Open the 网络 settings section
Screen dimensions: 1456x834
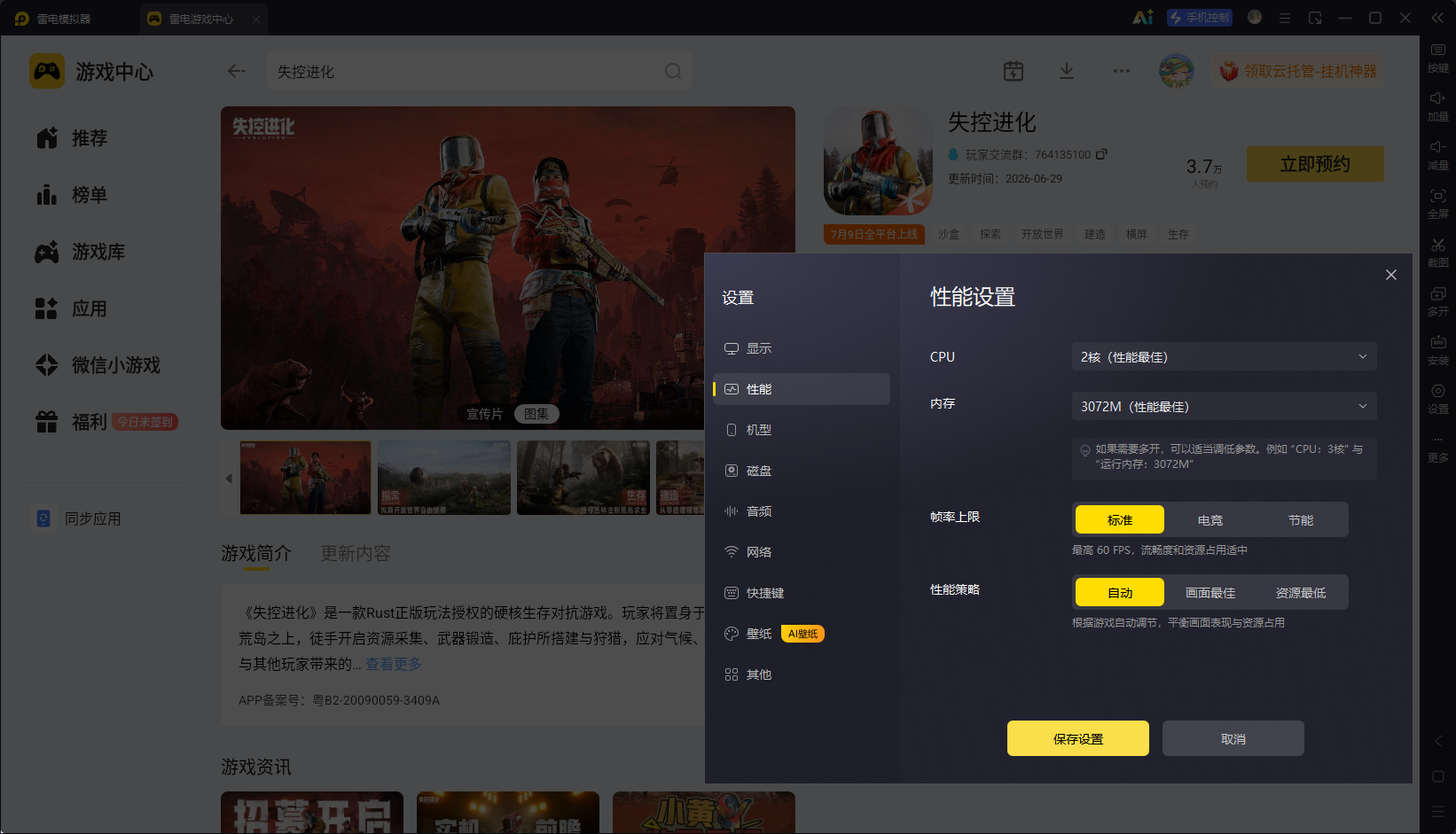pyautogui.click(x=802, y=552)
